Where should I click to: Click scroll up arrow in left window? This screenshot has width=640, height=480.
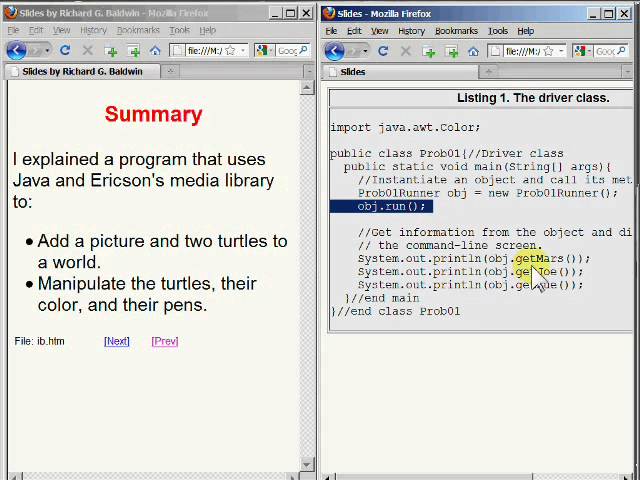307,87
